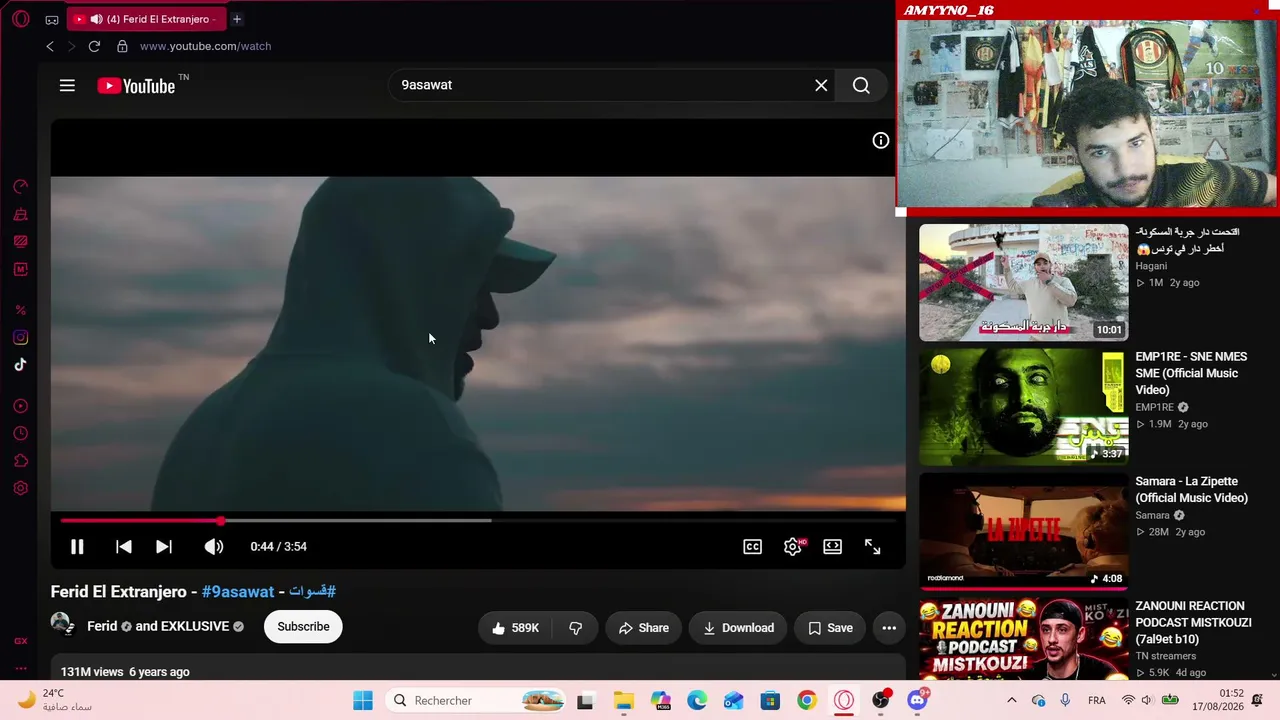Toggle closed captions on the video

752,547
